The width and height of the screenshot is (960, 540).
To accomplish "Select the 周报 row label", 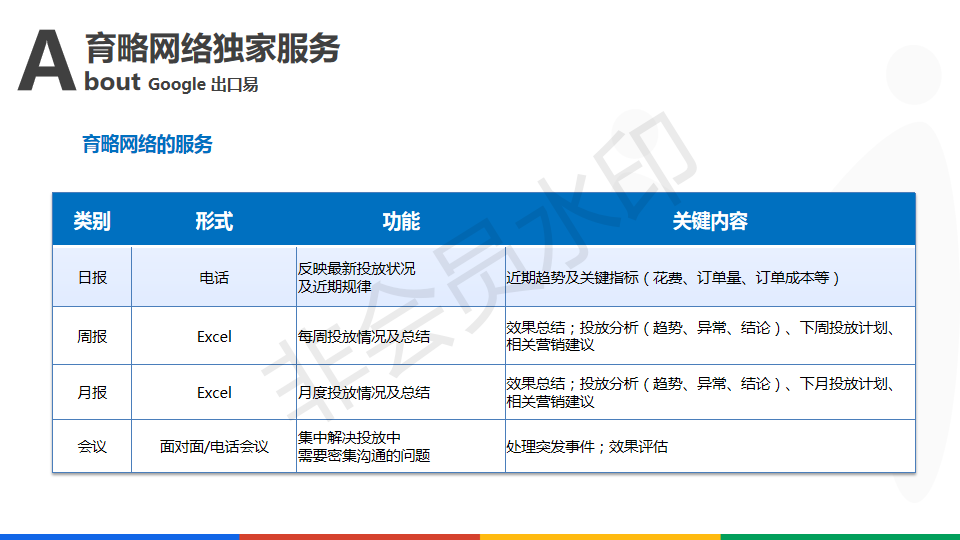I will (x=92, y=336).
